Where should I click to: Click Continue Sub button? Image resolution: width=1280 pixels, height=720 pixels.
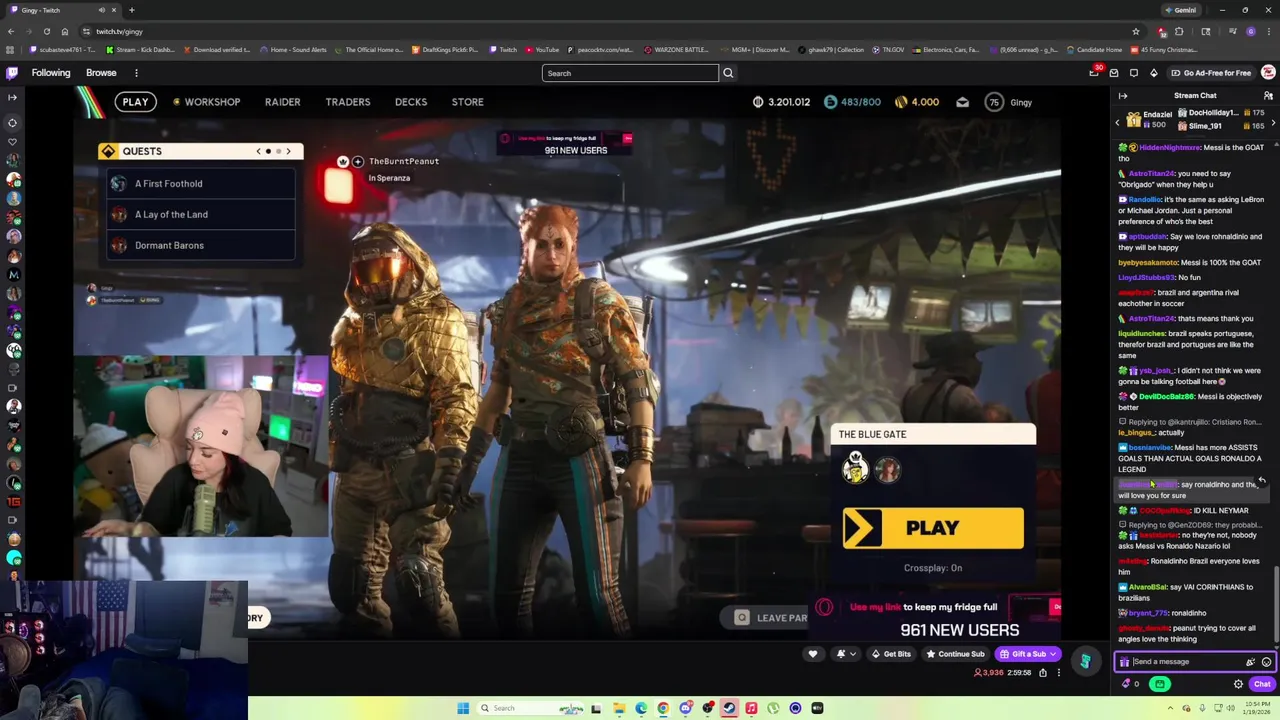955,654
